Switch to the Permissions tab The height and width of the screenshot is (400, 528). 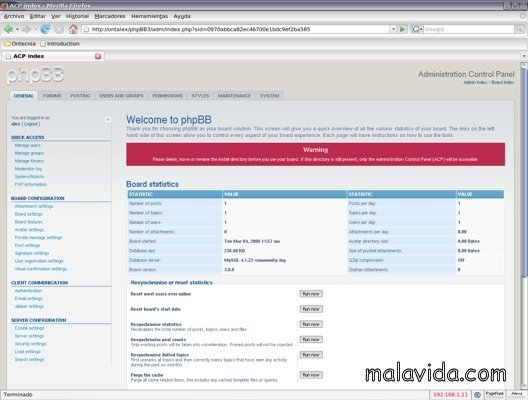[x=167, y=96]
